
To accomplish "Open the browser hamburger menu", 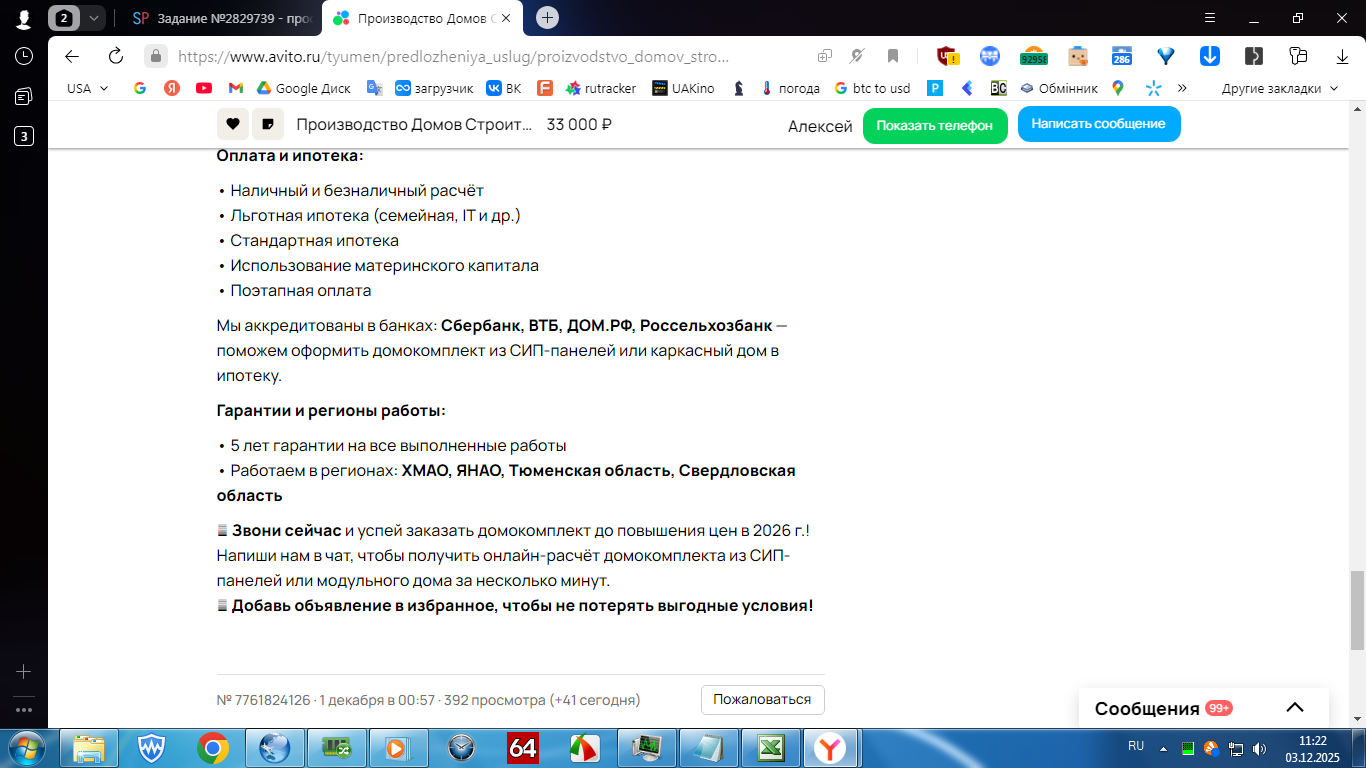I will pos(1210,17).
